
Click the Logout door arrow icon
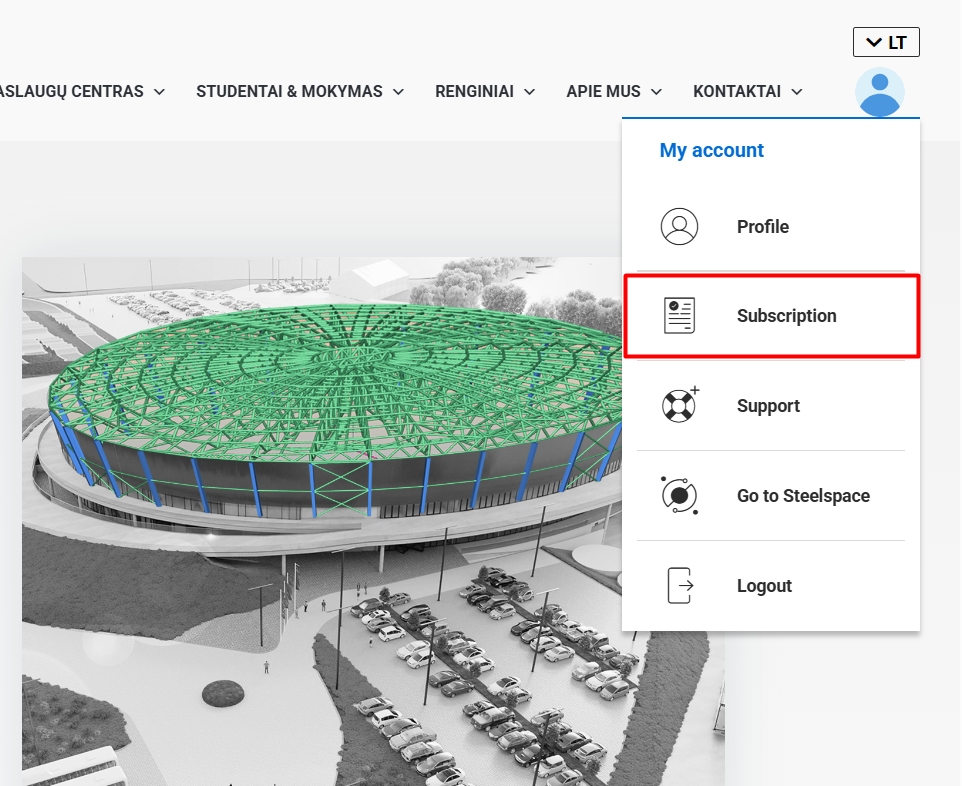click(680, 585)
